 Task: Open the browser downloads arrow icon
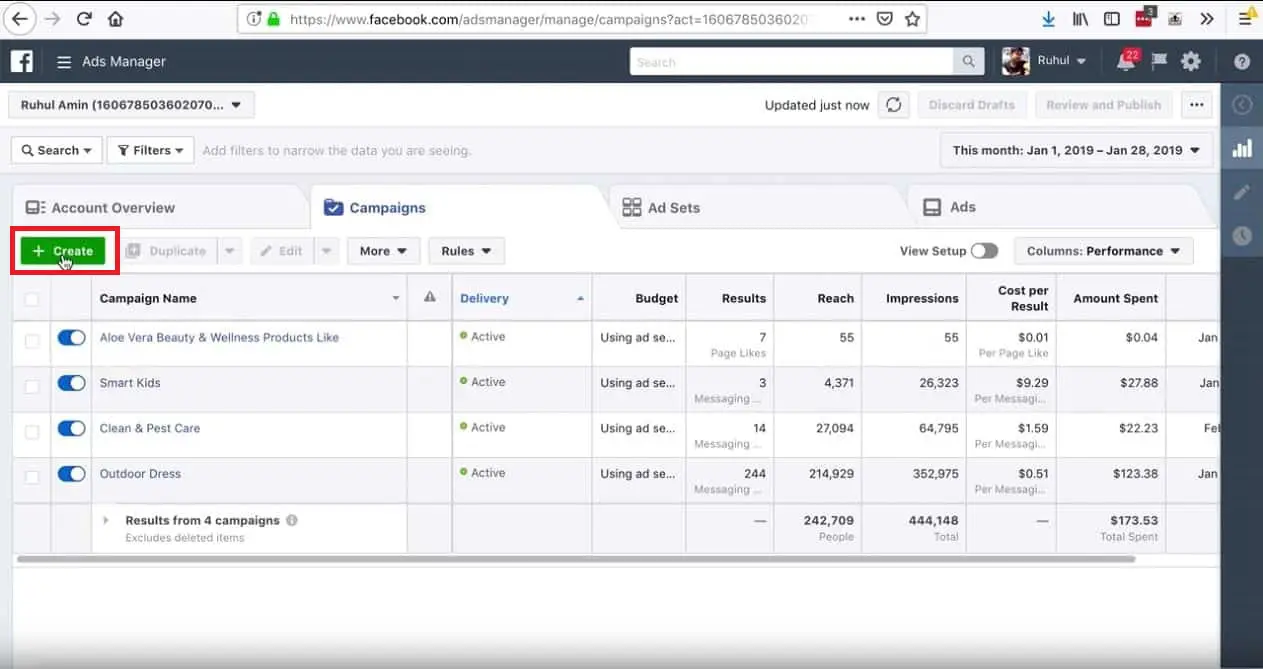pyautogui.click(x=1048, y=18)
